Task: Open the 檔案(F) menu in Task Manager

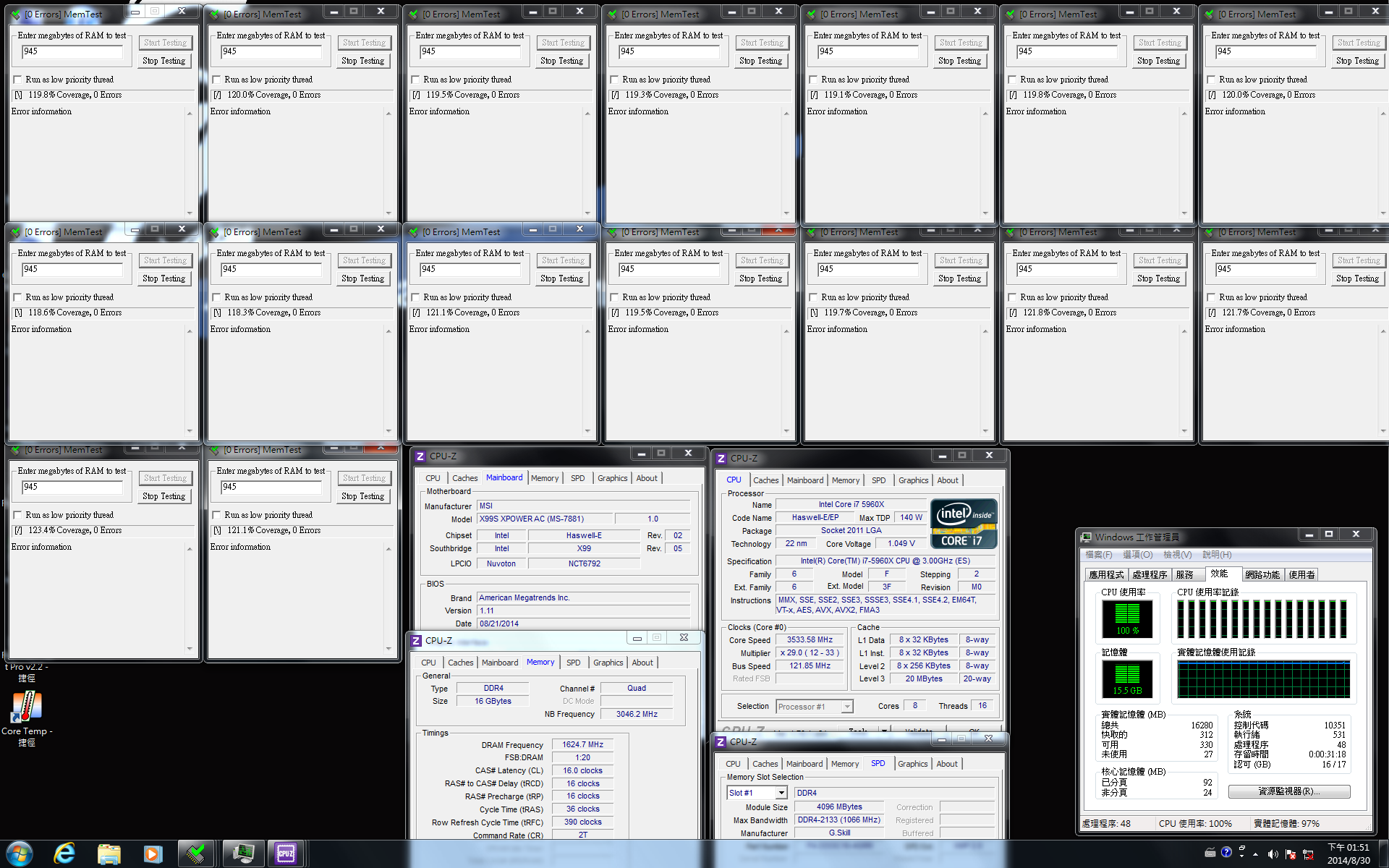Action: (1098, 555)
